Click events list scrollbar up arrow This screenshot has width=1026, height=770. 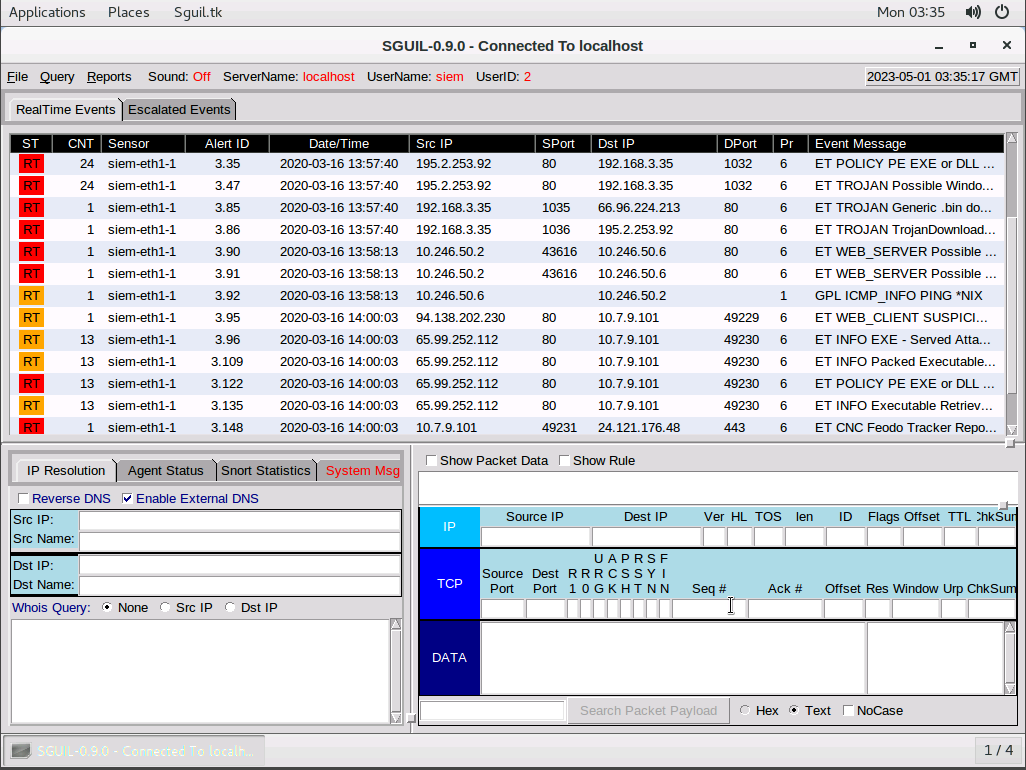(x=1012, y=138)
